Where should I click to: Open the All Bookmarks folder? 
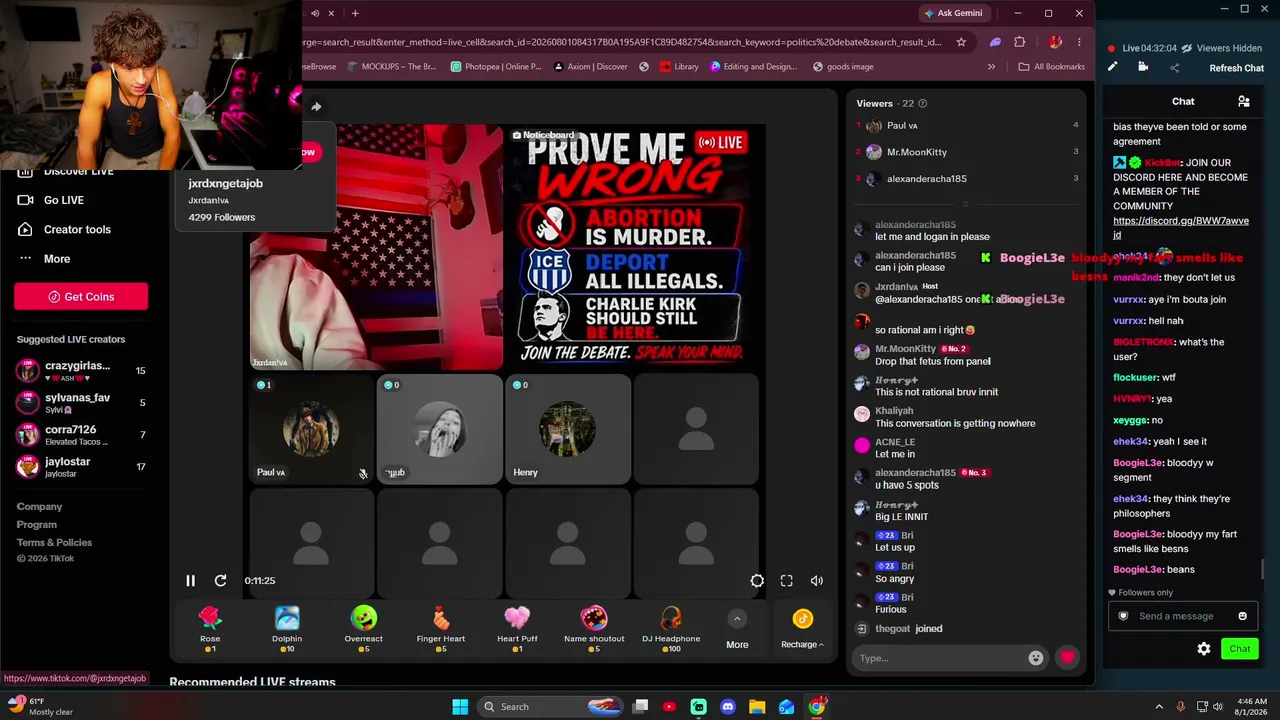pos(1052,67)
